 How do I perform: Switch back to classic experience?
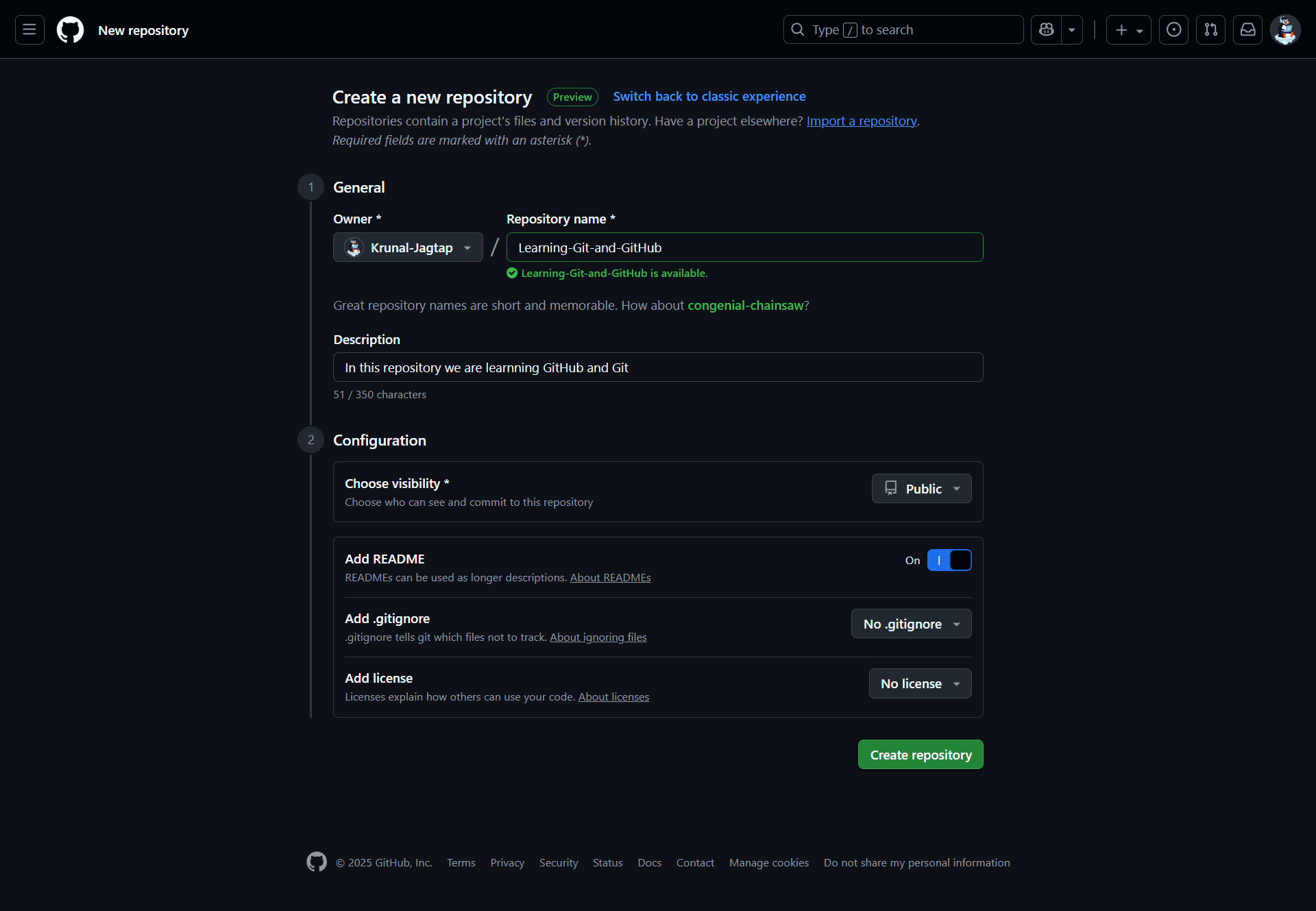709,97
